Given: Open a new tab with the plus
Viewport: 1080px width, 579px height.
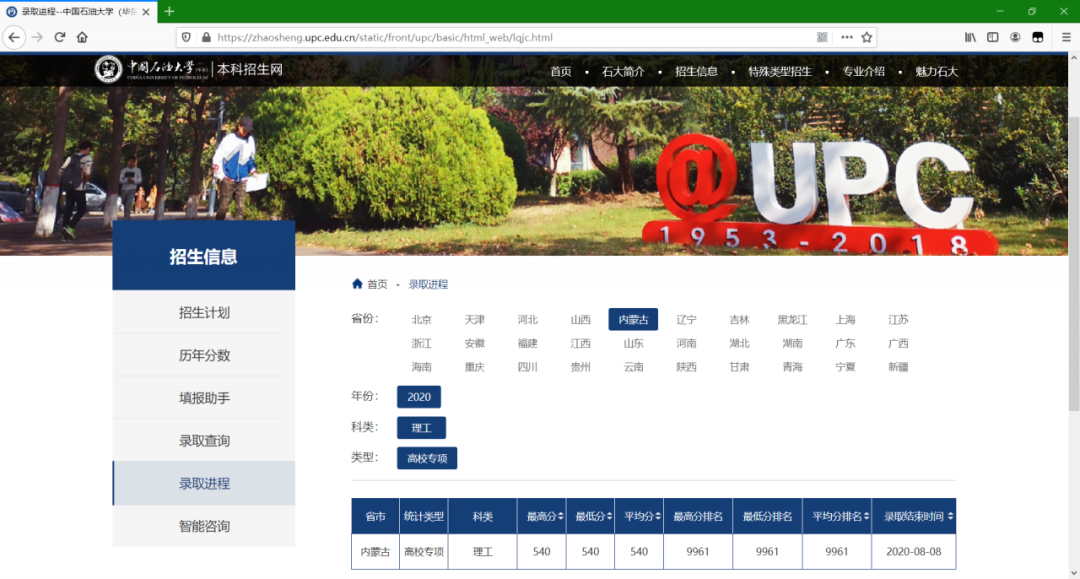Looking at the screenshot, I should tap(169, 12).
